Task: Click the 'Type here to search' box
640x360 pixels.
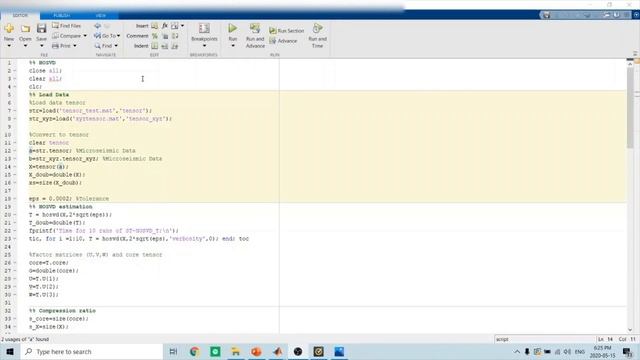Action: (91, 351)
